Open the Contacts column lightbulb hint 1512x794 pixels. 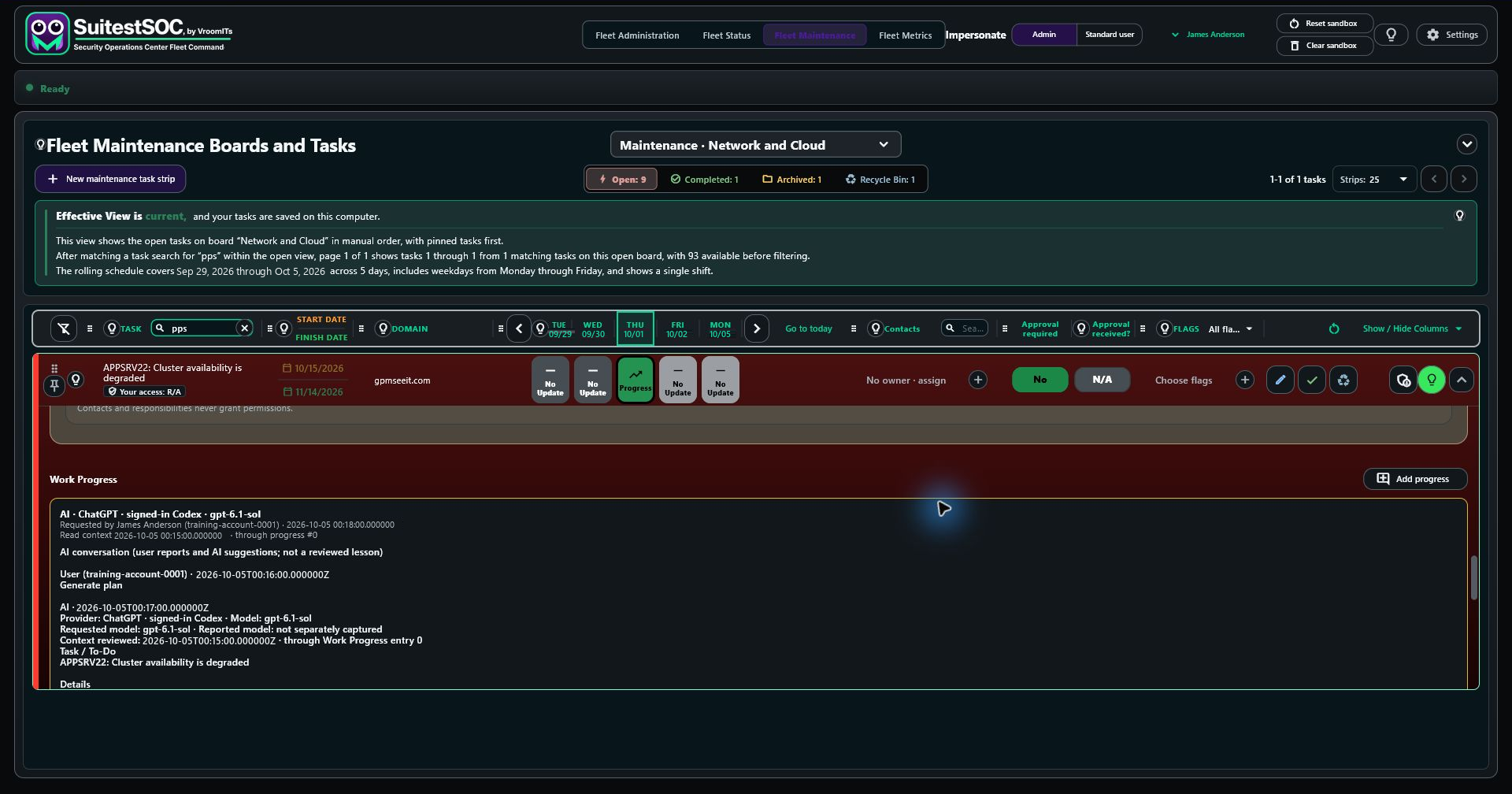876,328
